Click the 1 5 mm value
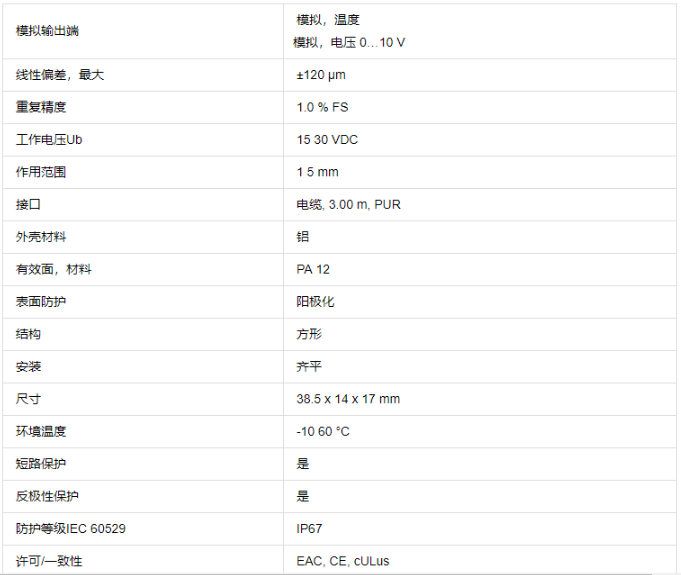 coord(317,172)
